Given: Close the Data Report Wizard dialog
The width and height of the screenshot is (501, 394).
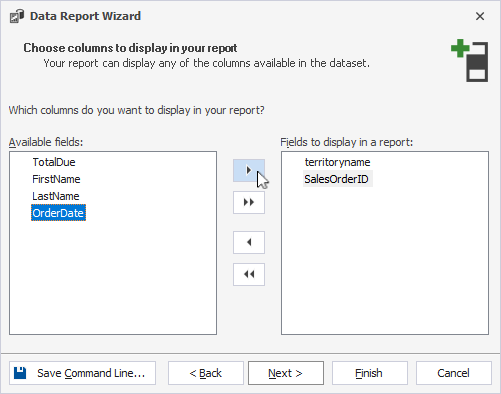Looking at the screenshot, I should click(x=480, y=16).
